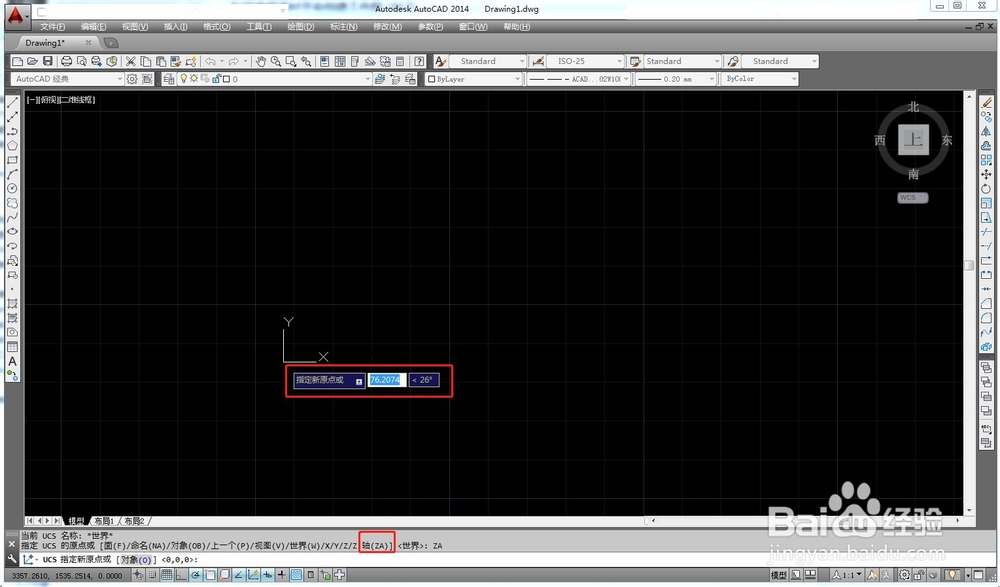
Task: Click the Drawing1* document tab
Action: [52, 43]
